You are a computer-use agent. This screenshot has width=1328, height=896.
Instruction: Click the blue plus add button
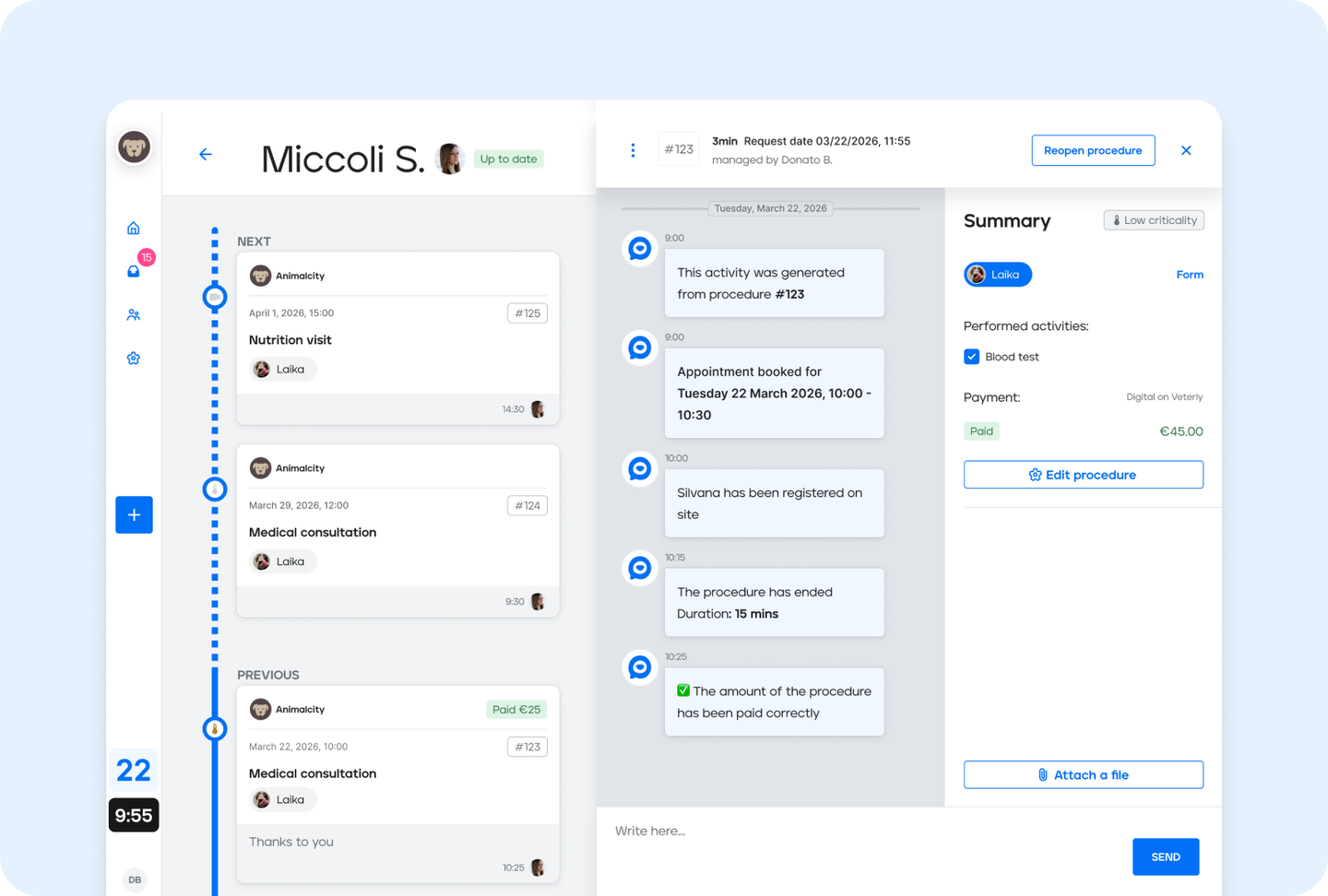[x=134, y=514]
